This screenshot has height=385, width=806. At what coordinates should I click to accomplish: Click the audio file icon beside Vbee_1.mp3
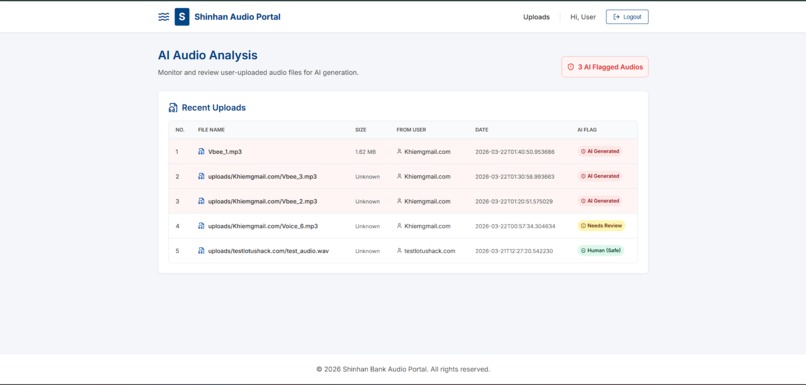202,152
